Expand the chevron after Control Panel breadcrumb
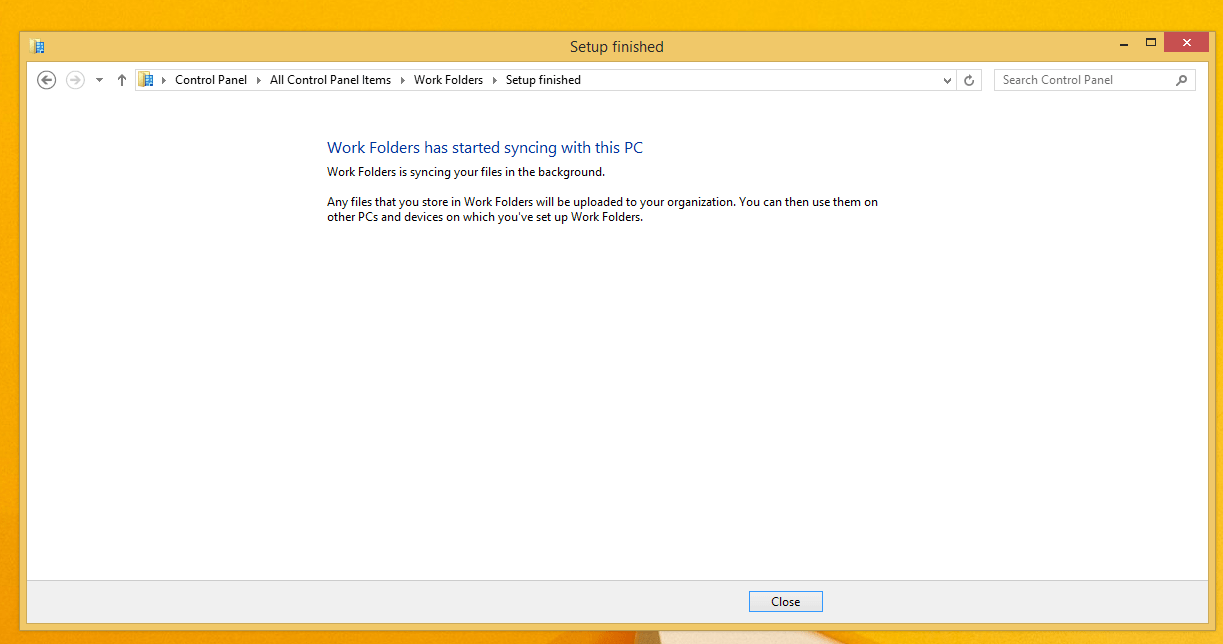The width and height of the screenshot is (1223, 644). tap(259, 80)
